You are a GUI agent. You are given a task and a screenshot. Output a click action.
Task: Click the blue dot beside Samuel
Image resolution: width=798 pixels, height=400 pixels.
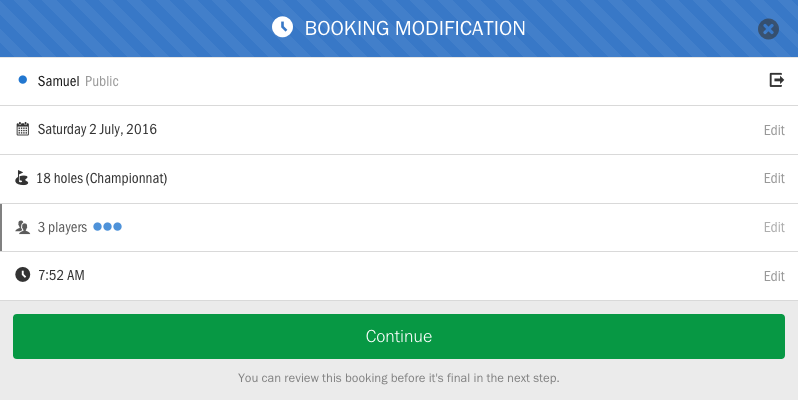click(x=22, y=80)
